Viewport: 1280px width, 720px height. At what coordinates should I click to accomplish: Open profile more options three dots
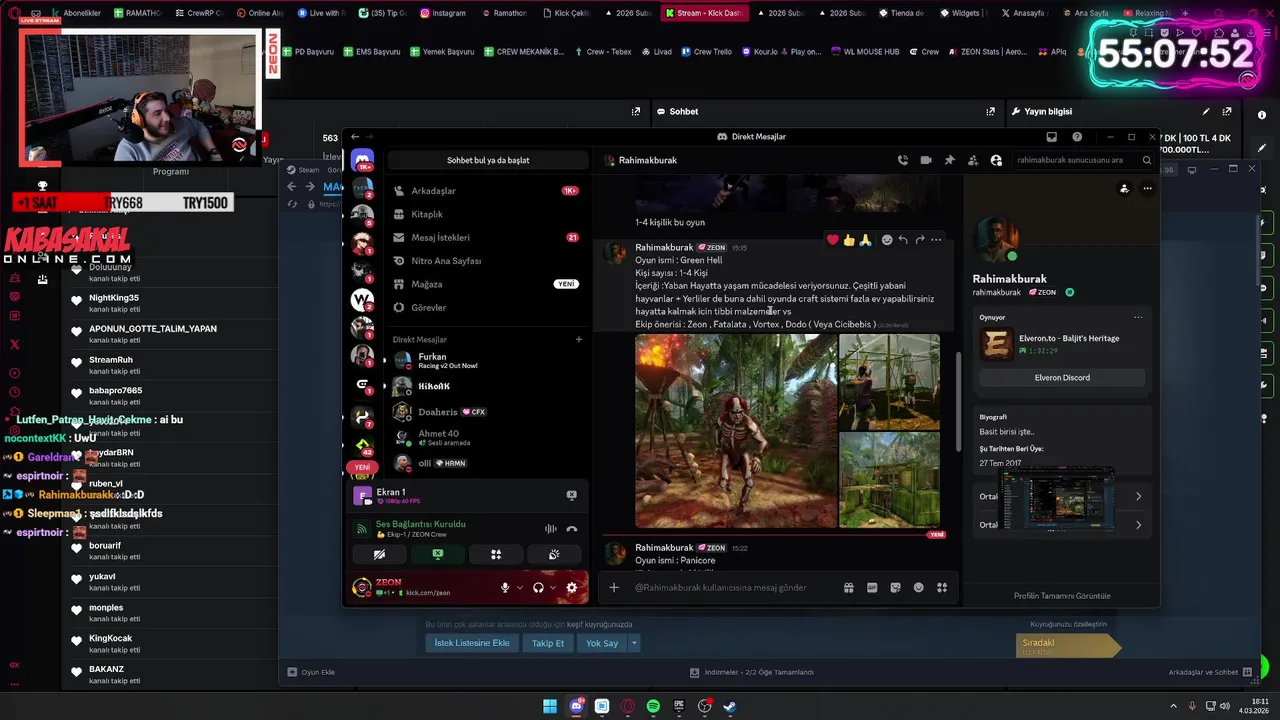pos(1148,189)
